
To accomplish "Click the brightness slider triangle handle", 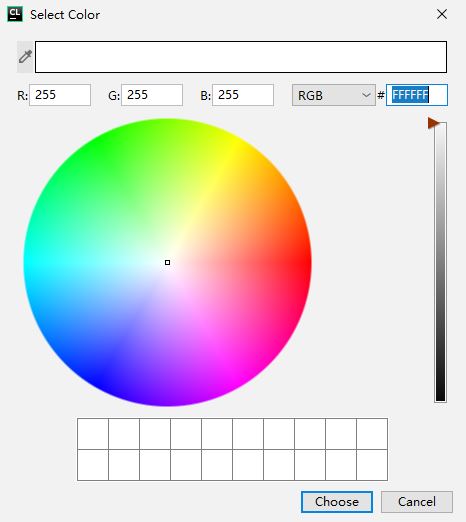I will click(x=433, y=123).
